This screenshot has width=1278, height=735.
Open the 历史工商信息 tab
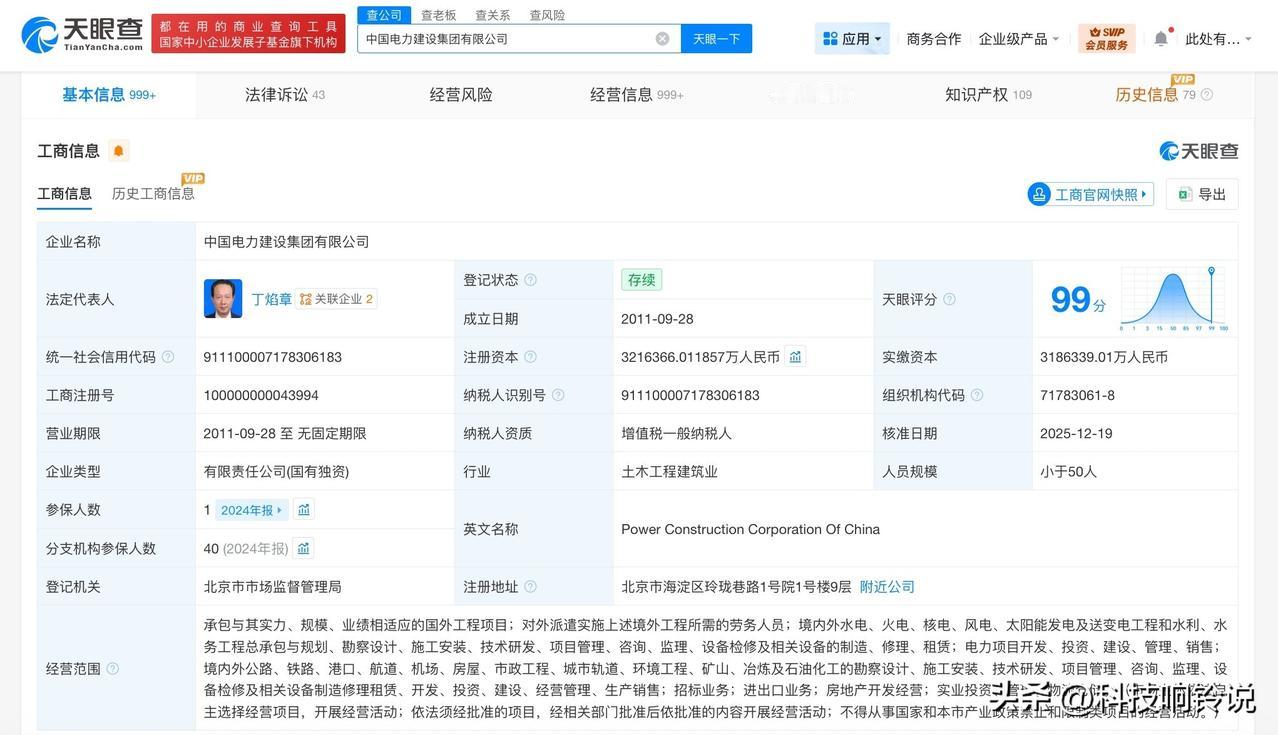(152, 191)
